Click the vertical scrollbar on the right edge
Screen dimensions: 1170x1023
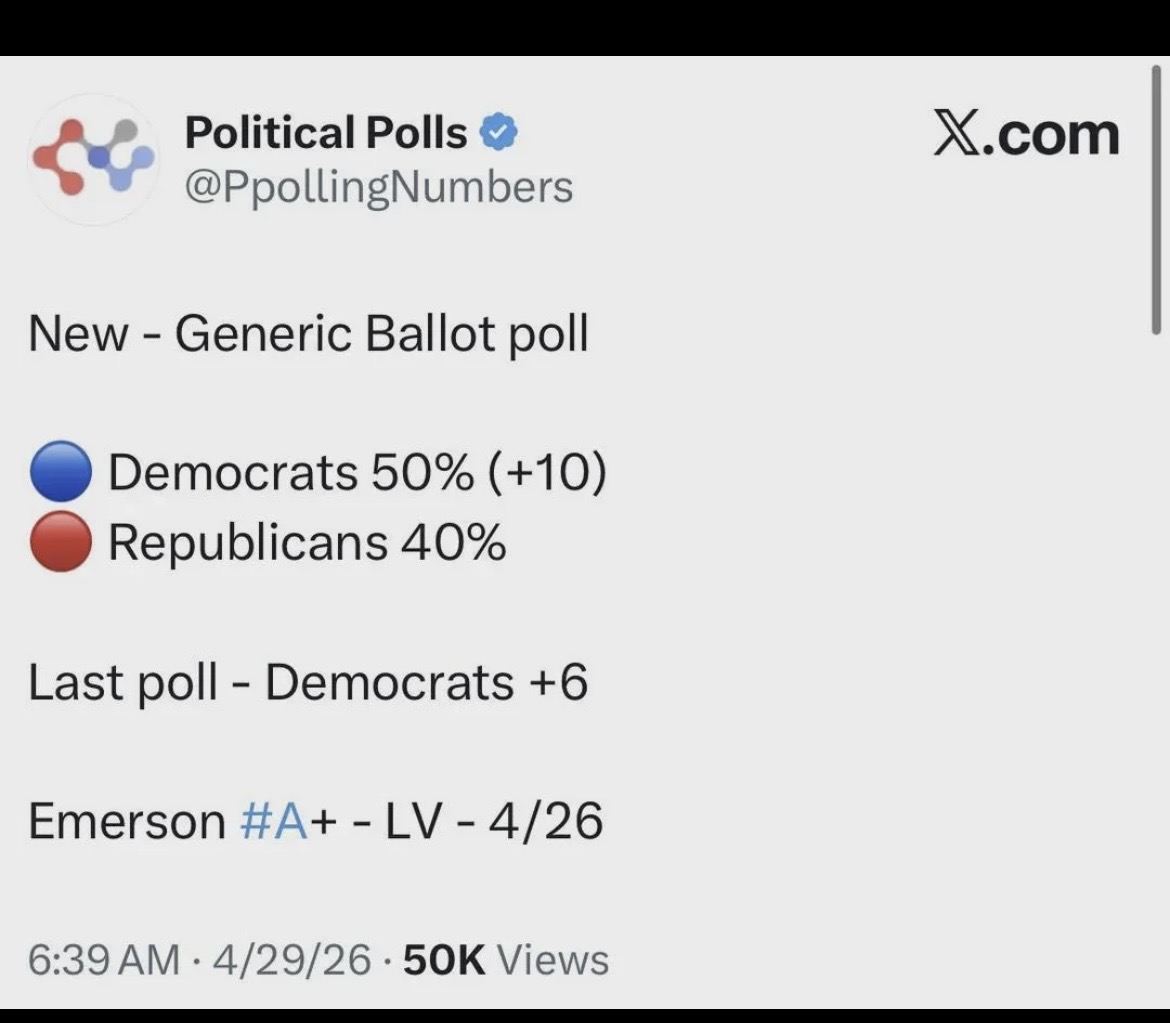(x=1156, y=200)
